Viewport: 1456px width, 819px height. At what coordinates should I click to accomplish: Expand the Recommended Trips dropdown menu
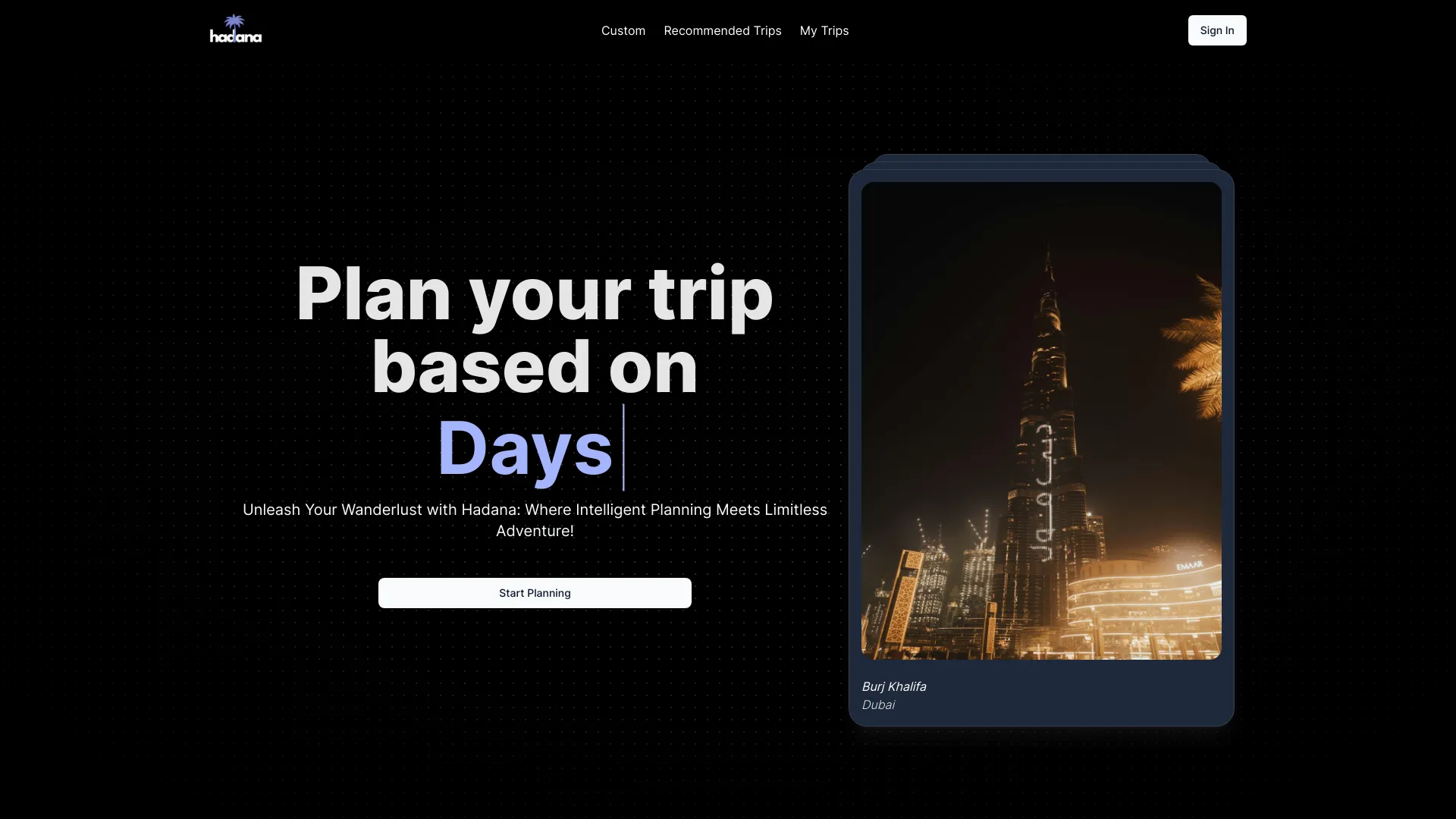tap(722, 30)
